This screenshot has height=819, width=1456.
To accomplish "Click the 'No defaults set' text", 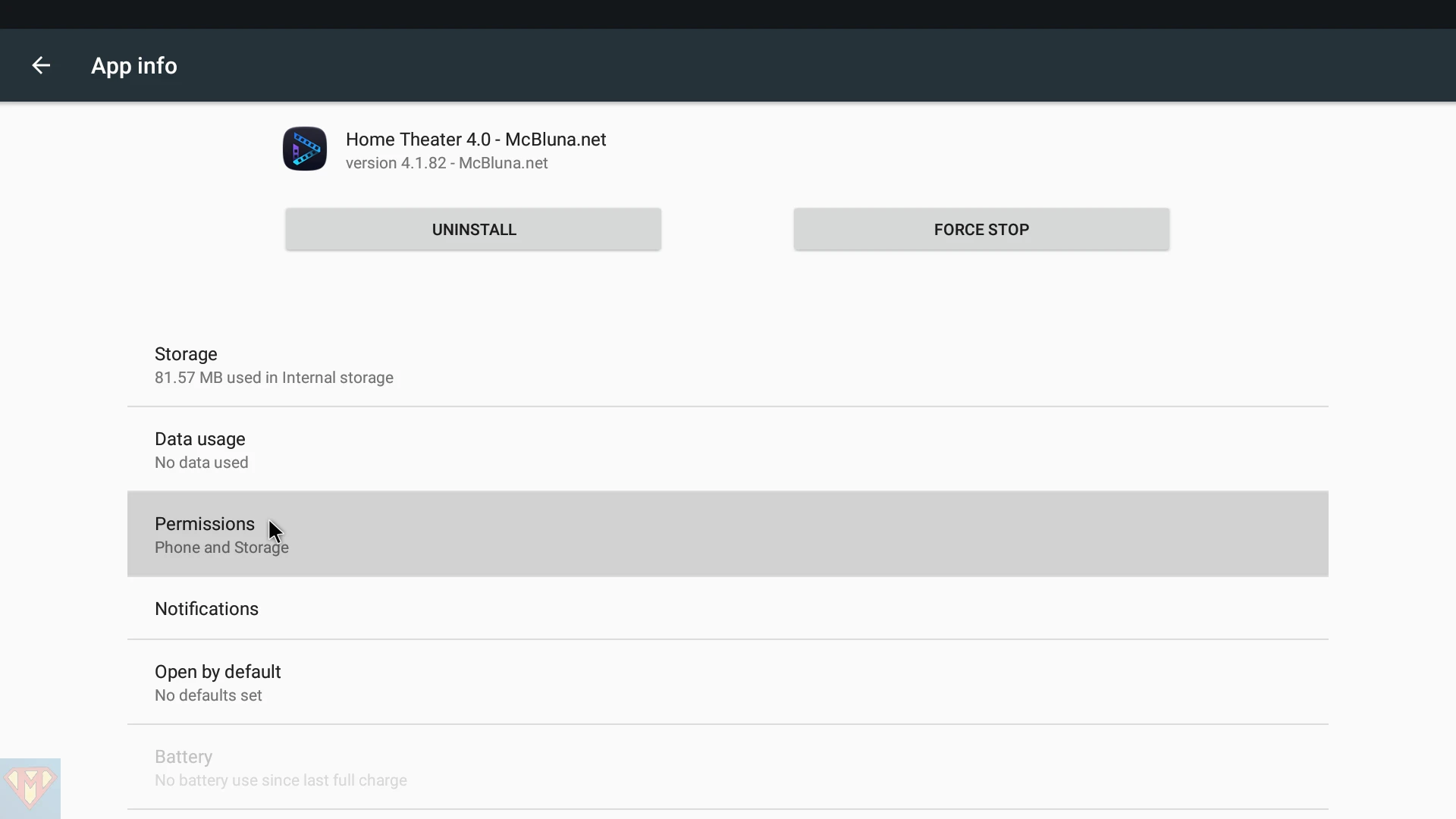I will pos(209,695).
